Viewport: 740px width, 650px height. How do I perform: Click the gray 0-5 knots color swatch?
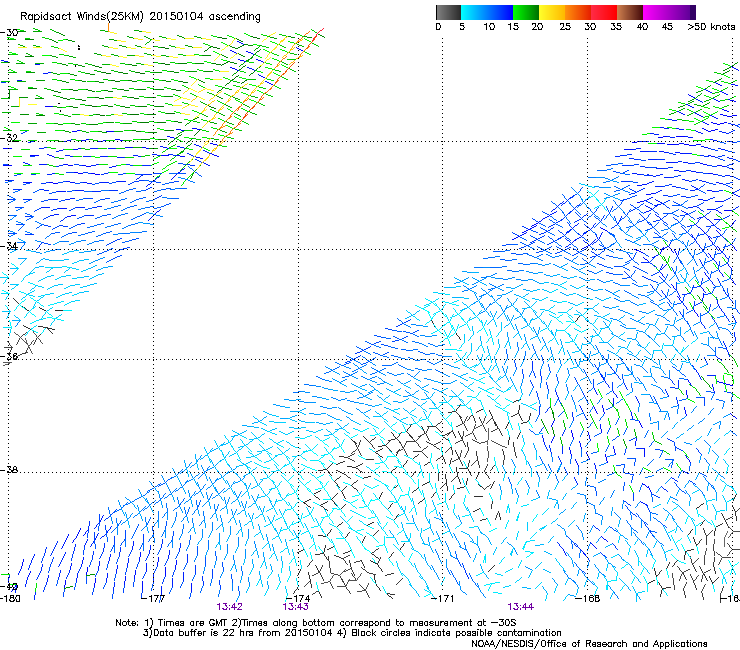[x=448, y=12]
